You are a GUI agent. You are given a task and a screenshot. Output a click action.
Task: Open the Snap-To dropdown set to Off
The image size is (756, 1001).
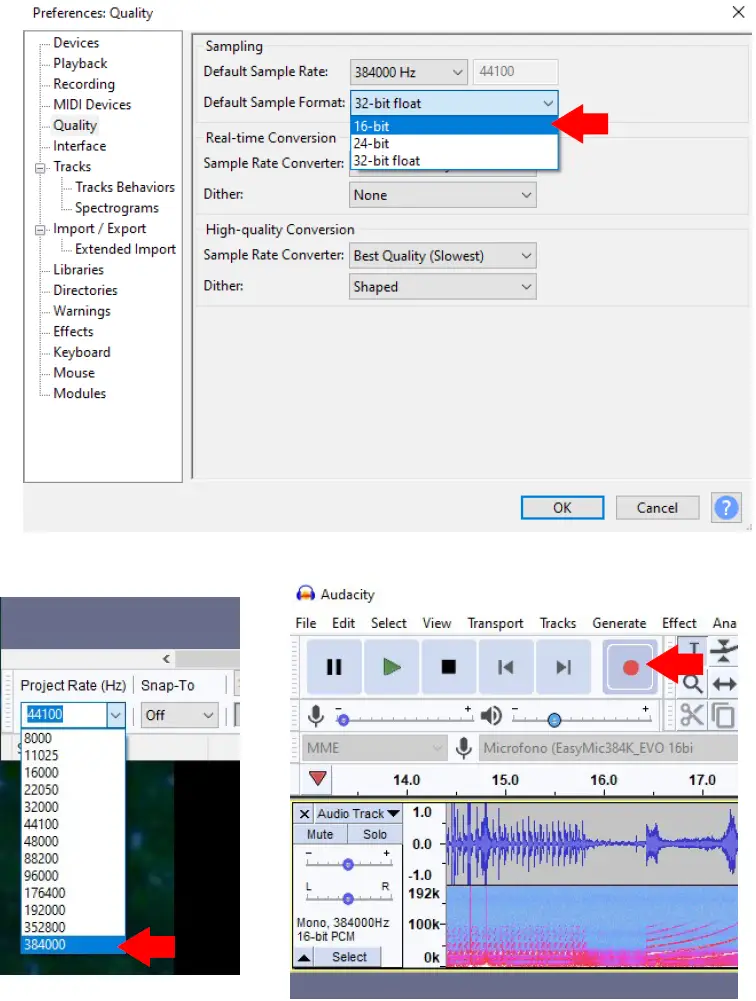(x=179, y=715)
